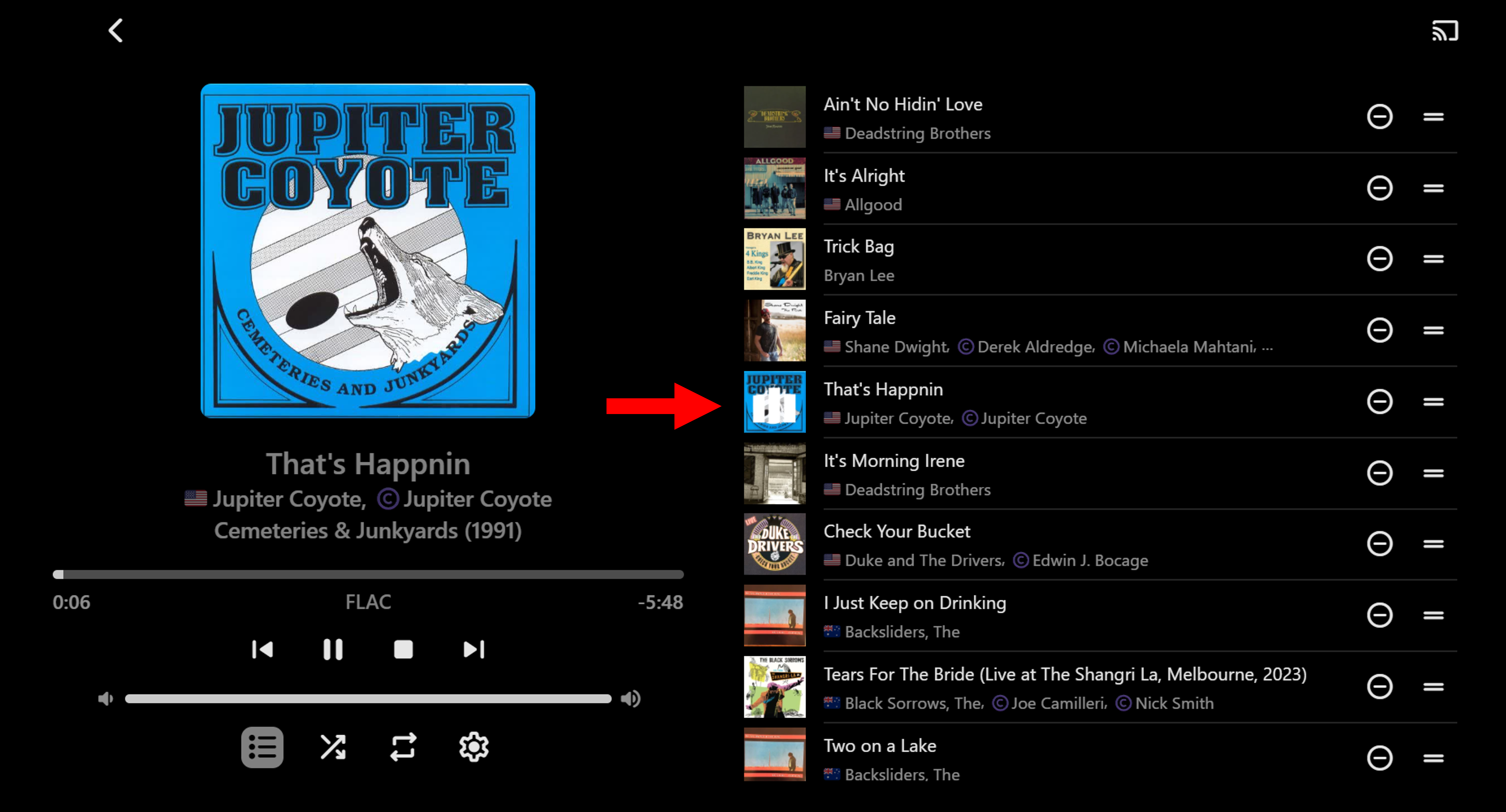Grab the reorder handle for Fairy Tale

point(1433,330)
